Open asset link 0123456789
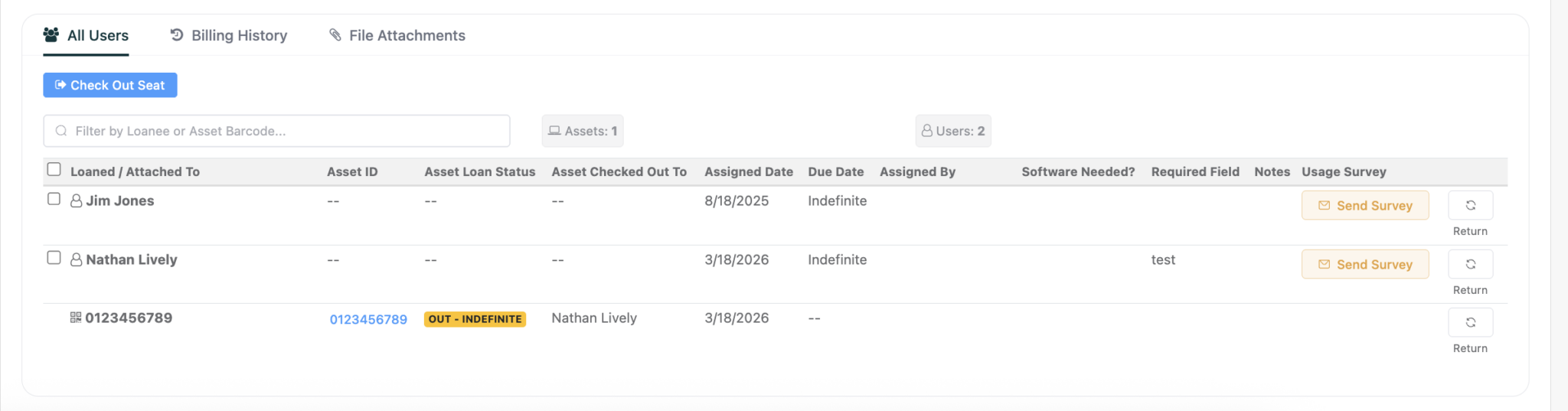1568x411 pixels. pyautogui.click(x=368, y=319)
